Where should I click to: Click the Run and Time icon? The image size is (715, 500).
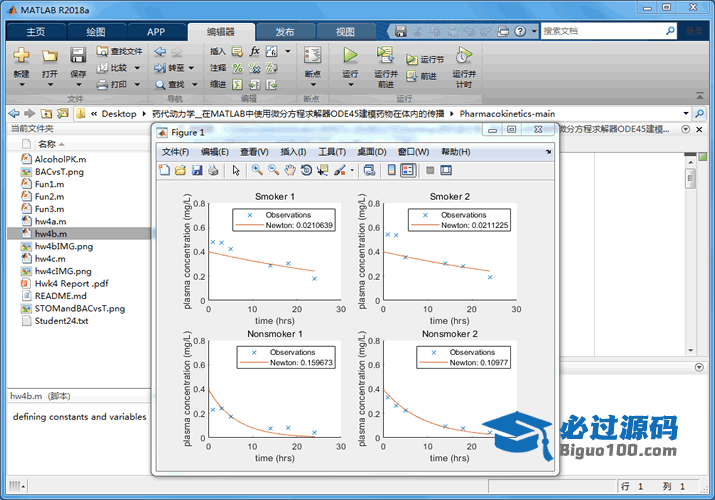463,55
